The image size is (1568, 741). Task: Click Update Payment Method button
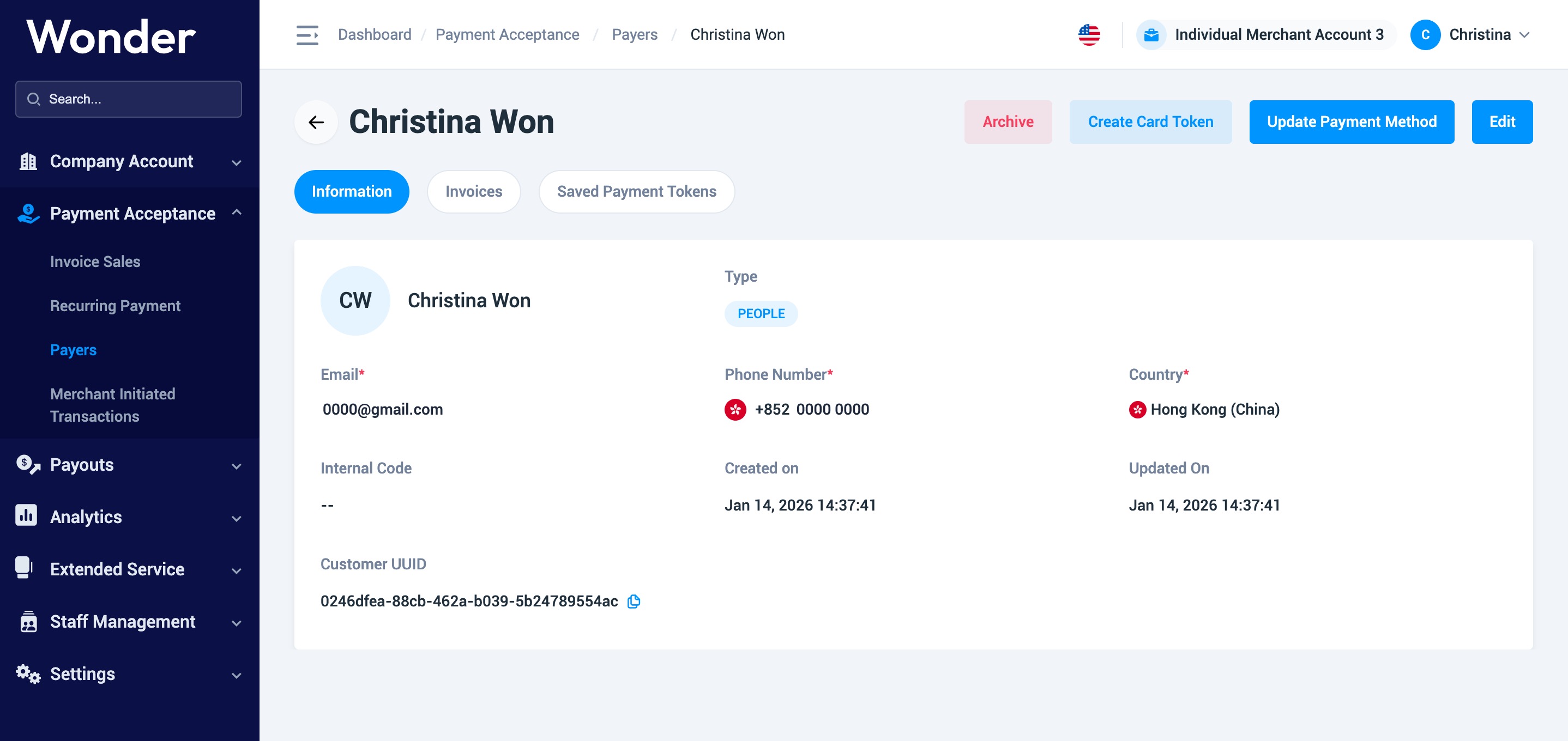point(1350,122)
